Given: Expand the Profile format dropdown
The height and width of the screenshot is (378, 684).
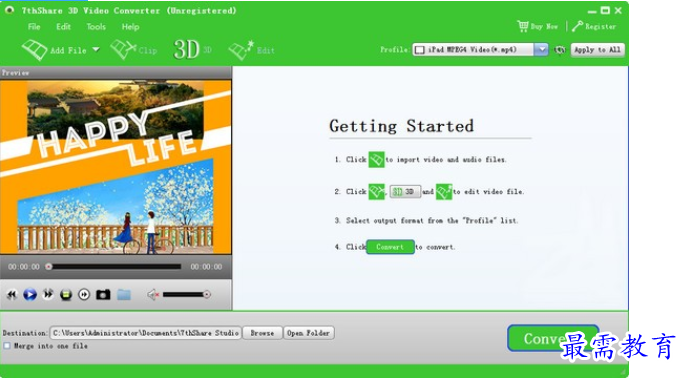Looking at the screenshot, I should point(541,50).
